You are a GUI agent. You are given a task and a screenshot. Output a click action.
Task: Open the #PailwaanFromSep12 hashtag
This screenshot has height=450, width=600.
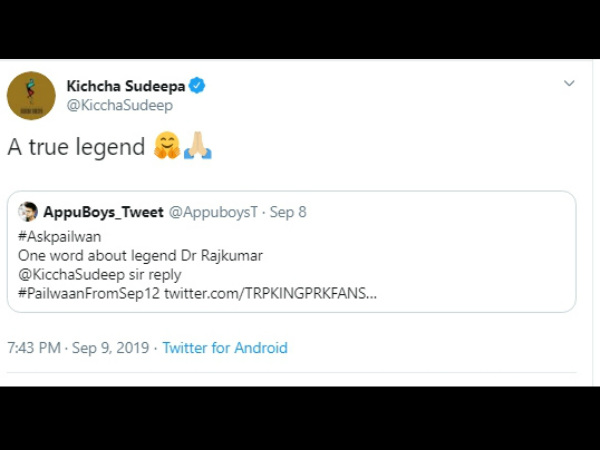[x=88, y=292]
